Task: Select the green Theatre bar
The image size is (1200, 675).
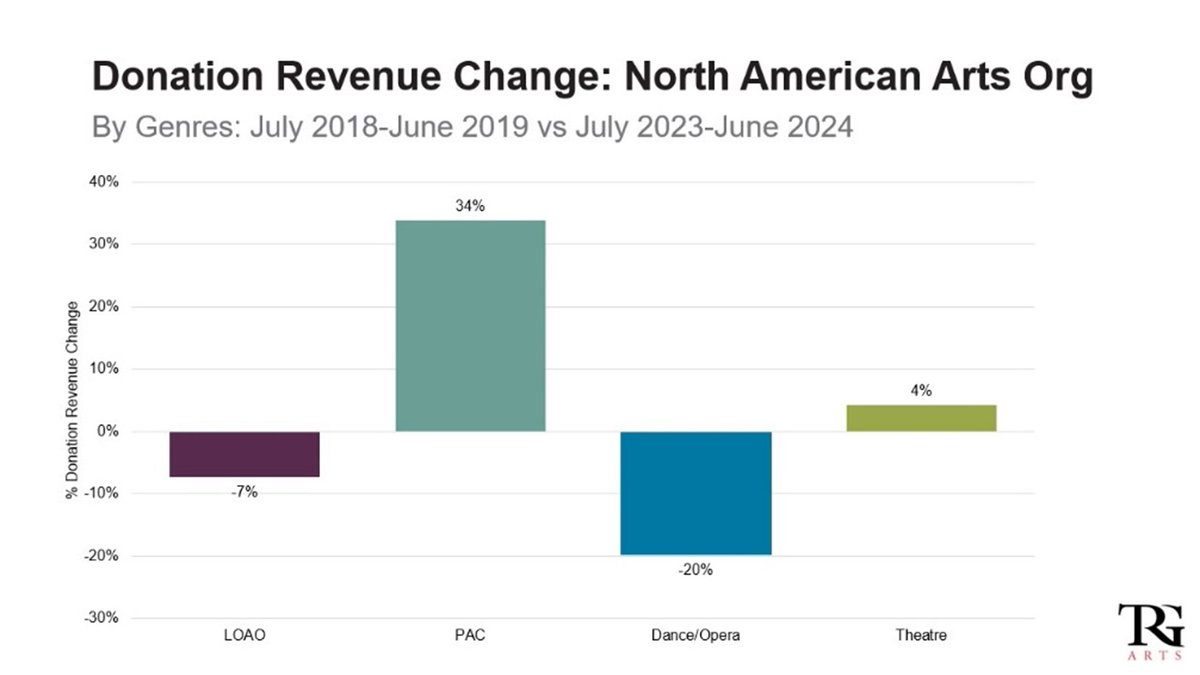Action: pyautogui.click(x=921, y=417)
